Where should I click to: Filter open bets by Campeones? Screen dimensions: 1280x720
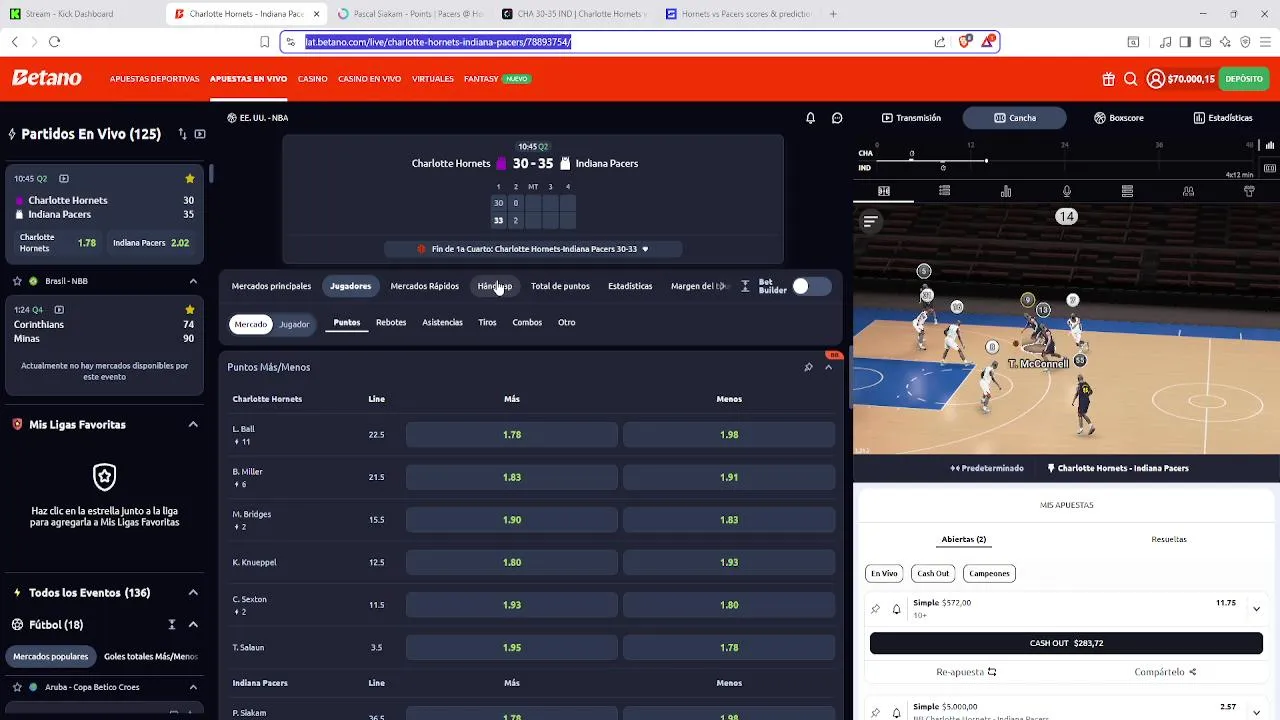click(989, 573)
